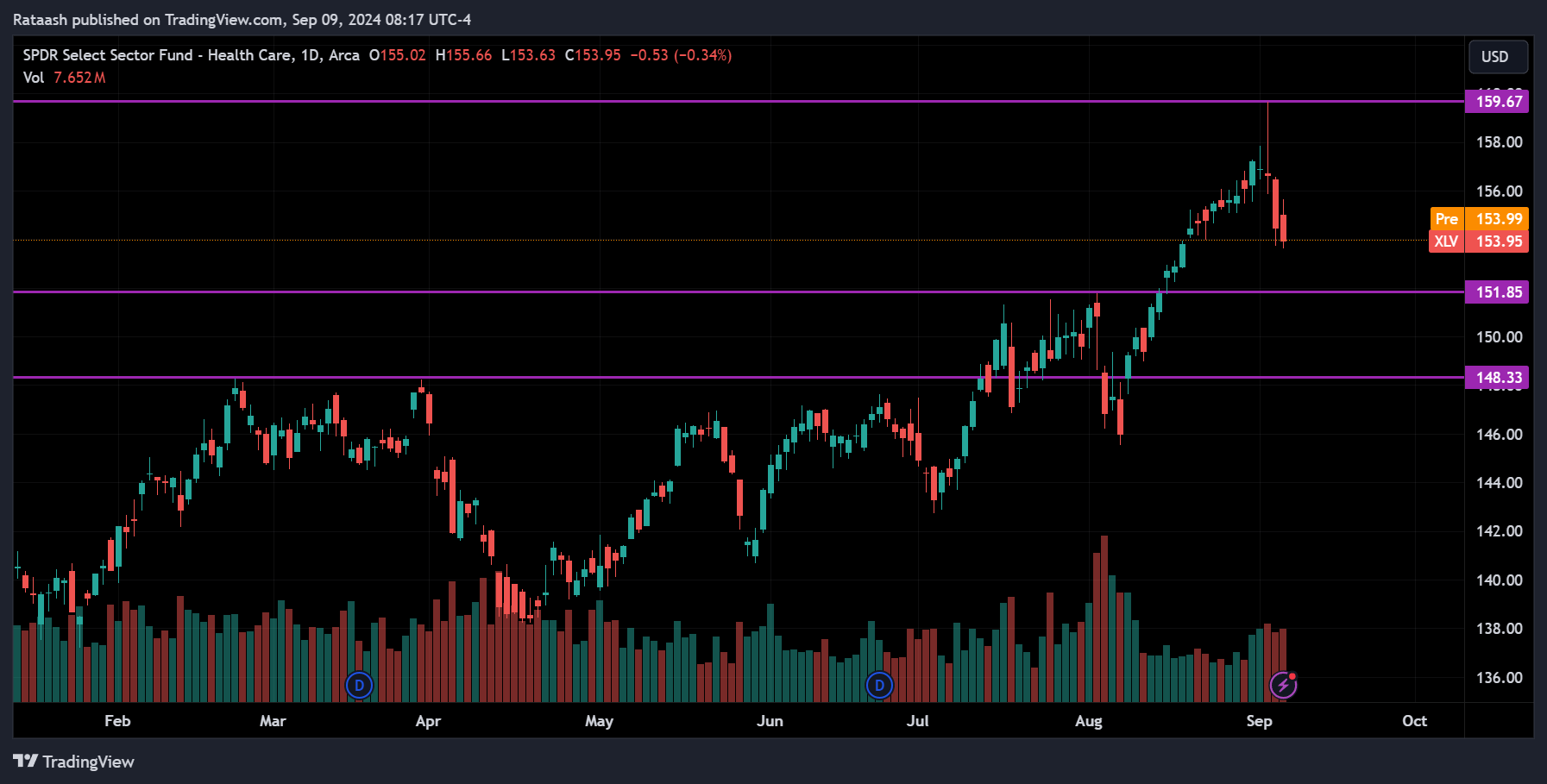
Task: Click the 158.00 price axis label
Action: coord(1499,142)
